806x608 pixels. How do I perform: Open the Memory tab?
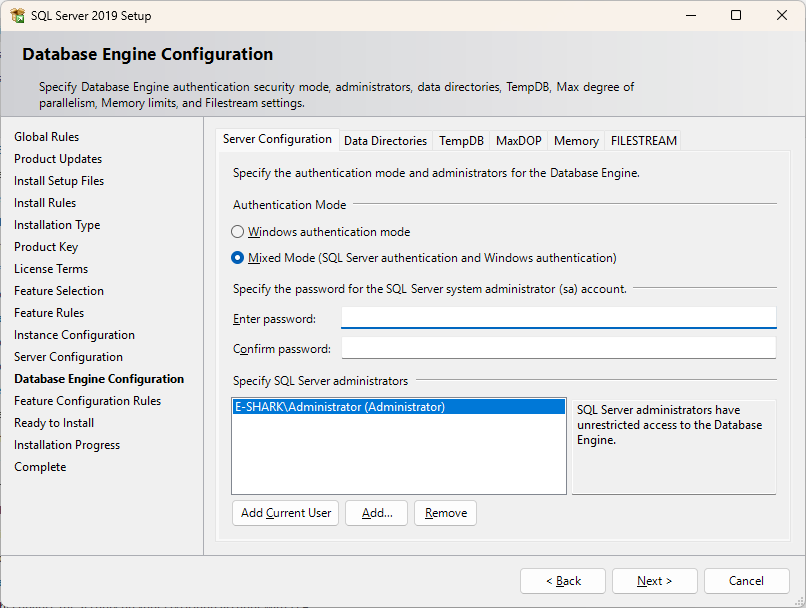coord(576,141)
